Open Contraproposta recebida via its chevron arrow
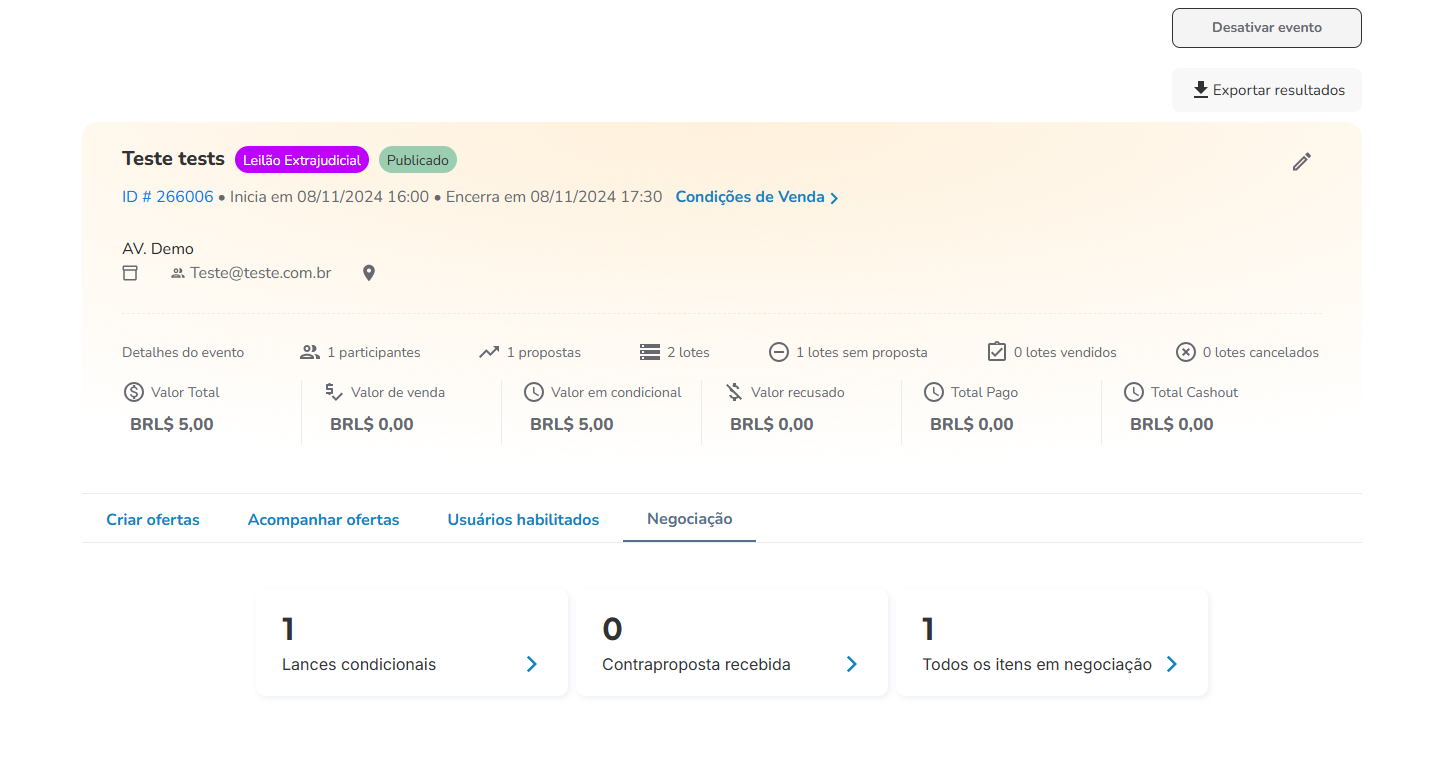This screenshot has height=760, width=1432. pyautogui.click(x=852, y=664)
